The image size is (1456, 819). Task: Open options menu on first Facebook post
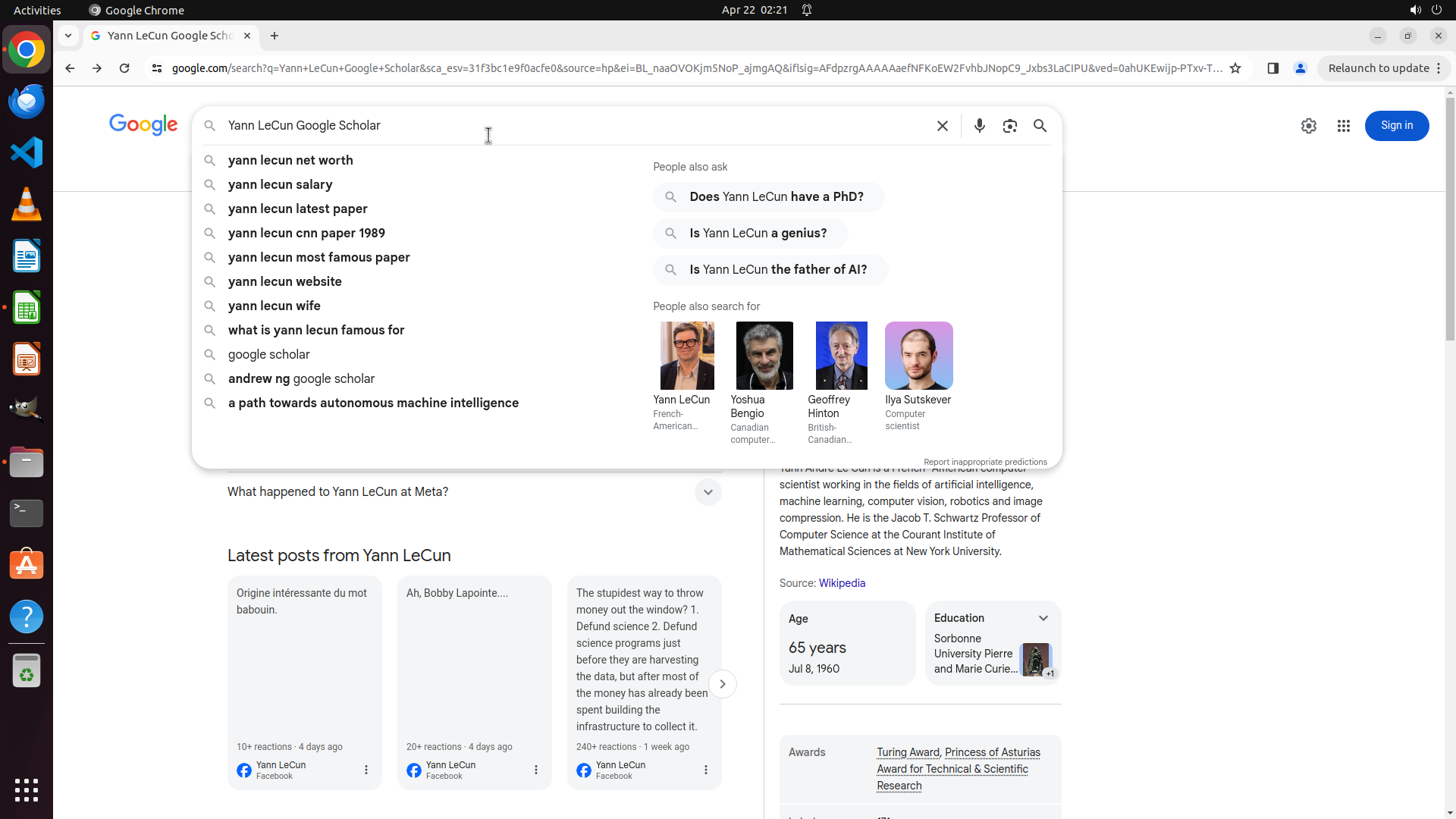(366, 770)
